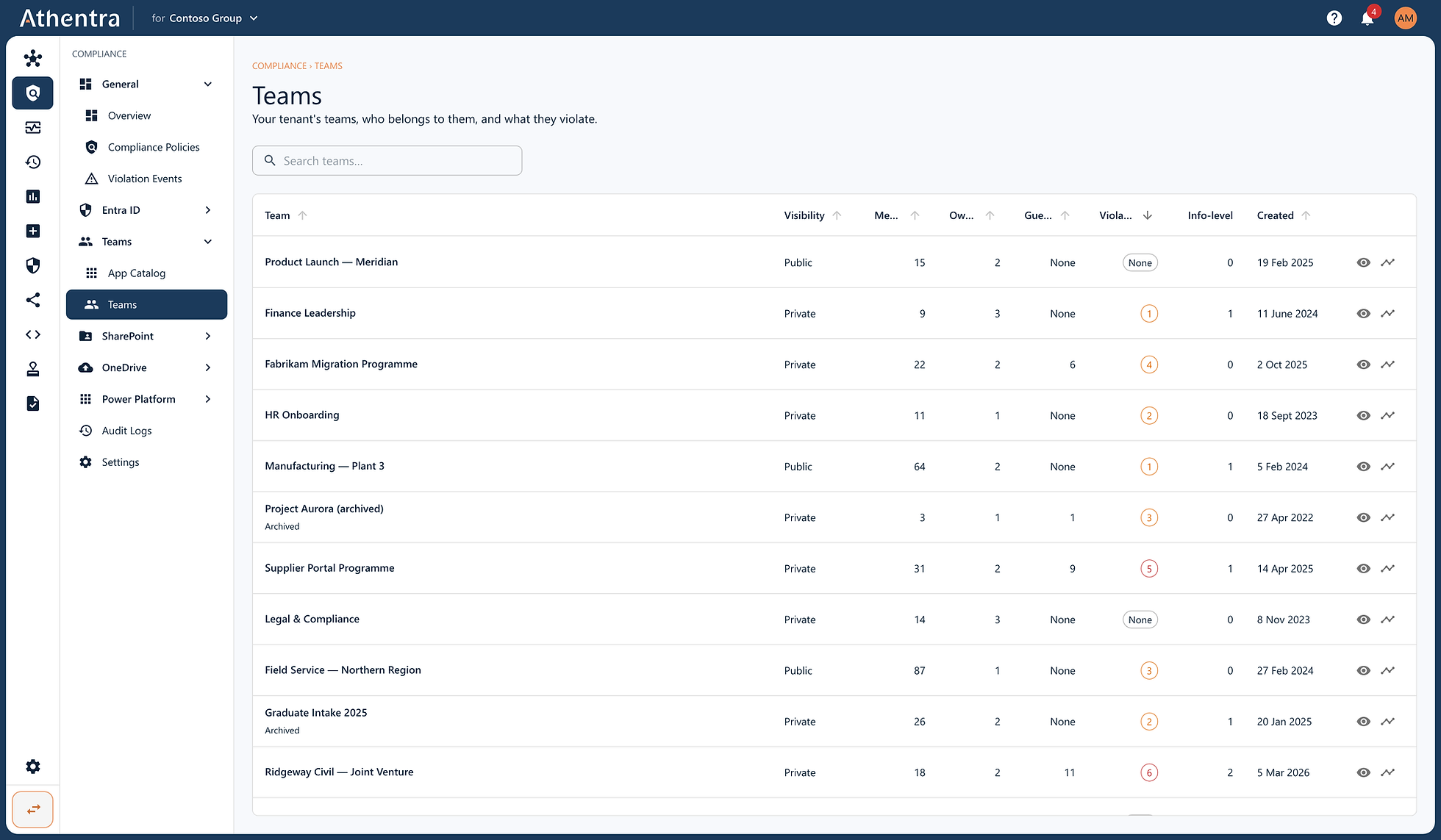
Task: Open the Supplier Portal Programme team
Action: coord(329,568)
